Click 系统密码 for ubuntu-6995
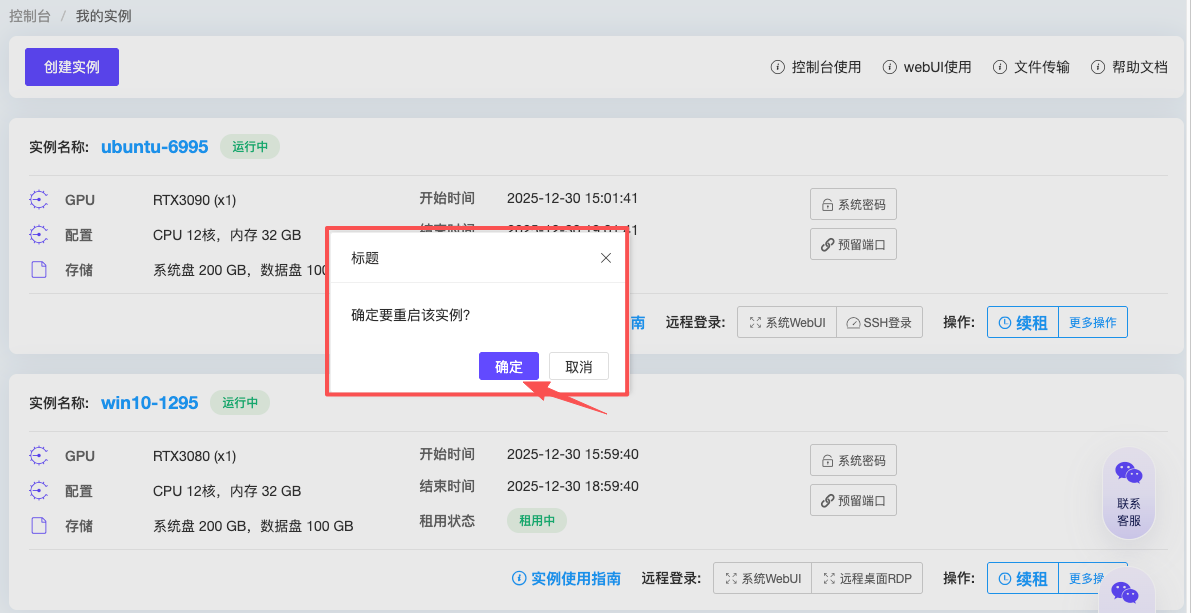The width and height of the screenshot is (1191, 613). click(853, 204)
